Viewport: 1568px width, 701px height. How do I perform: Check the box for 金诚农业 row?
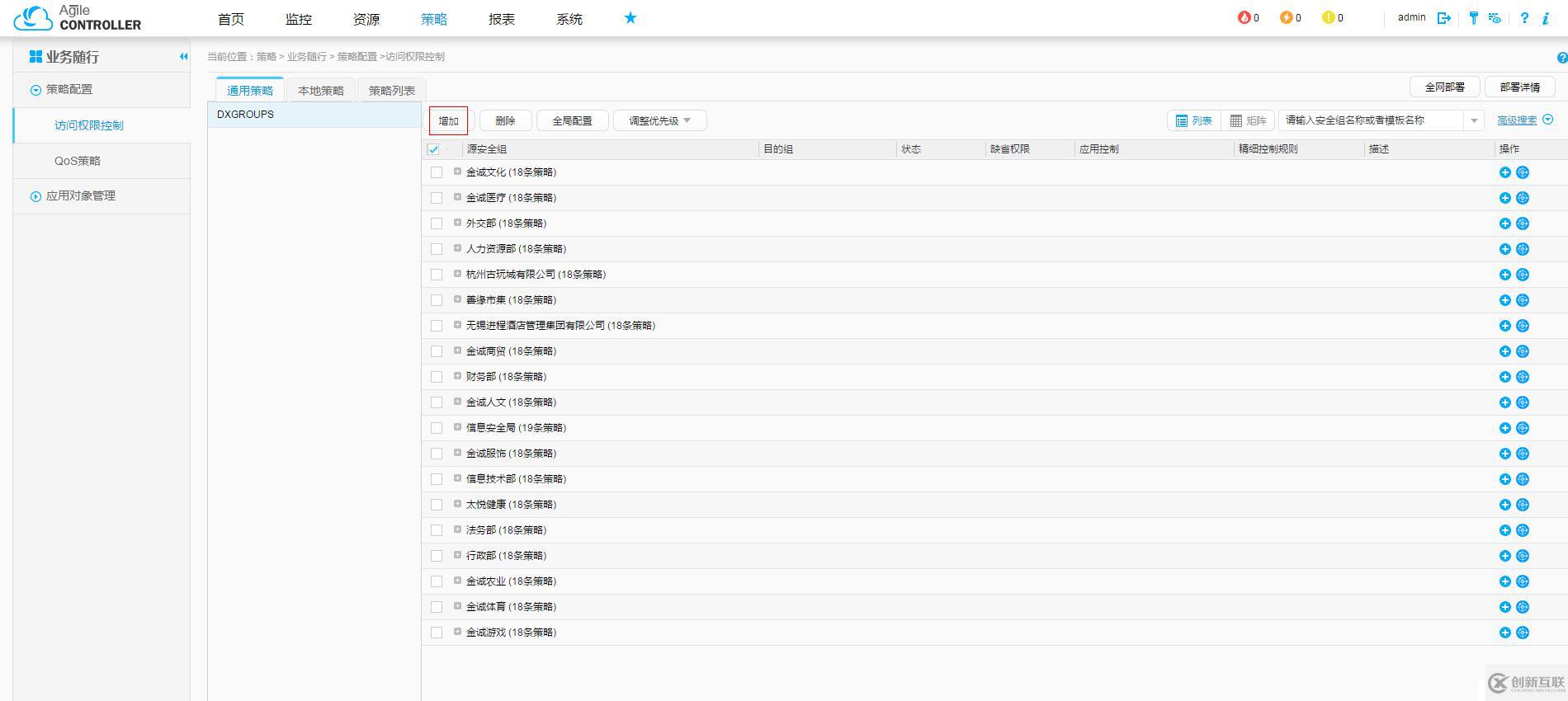pyautogui.click(x=437, y=581)
